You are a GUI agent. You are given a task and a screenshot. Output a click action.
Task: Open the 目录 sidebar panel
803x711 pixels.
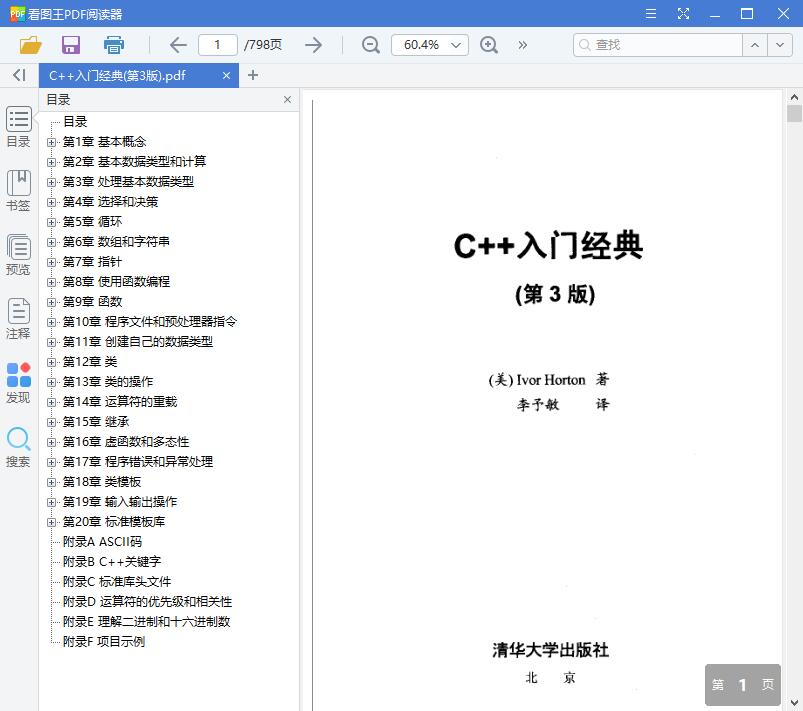click(18, 127)
